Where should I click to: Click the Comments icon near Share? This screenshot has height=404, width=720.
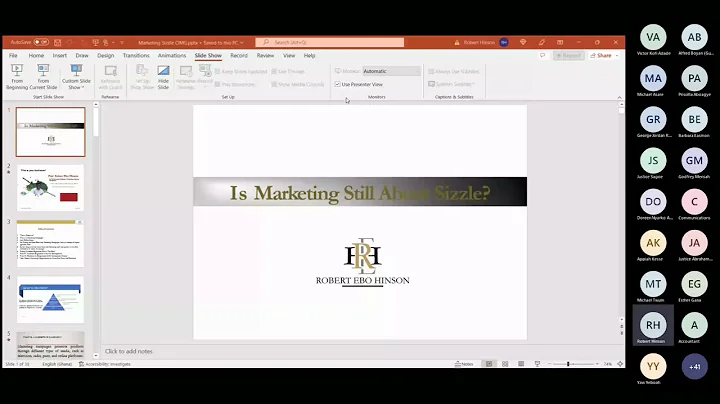point(542,56)
